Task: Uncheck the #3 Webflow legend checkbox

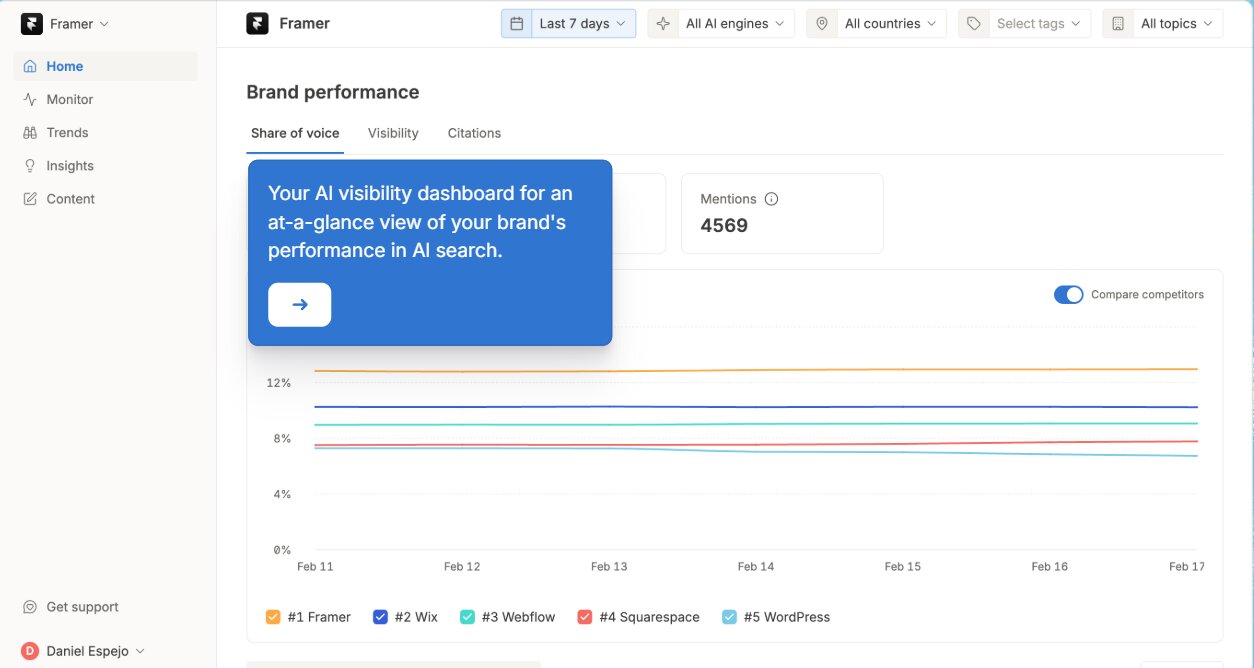Action: (x=467, y=617)
